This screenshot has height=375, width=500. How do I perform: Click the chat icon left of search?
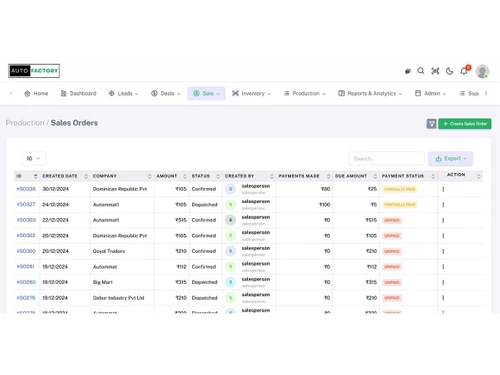pyautogui.click(x=408, y=71)
